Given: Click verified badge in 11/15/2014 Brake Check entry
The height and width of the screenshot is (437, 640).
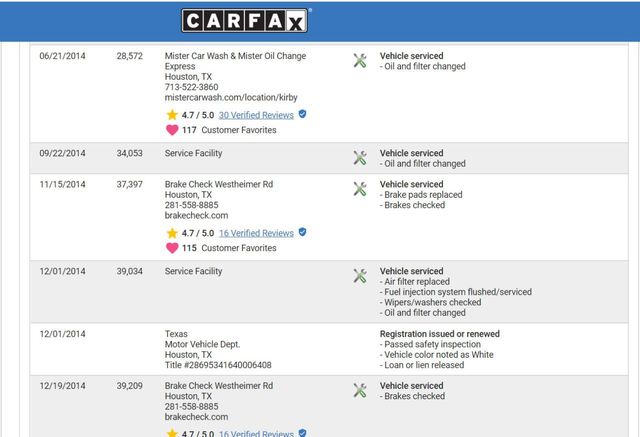Looking at the screenshot, I should click(x=303, y=232).
